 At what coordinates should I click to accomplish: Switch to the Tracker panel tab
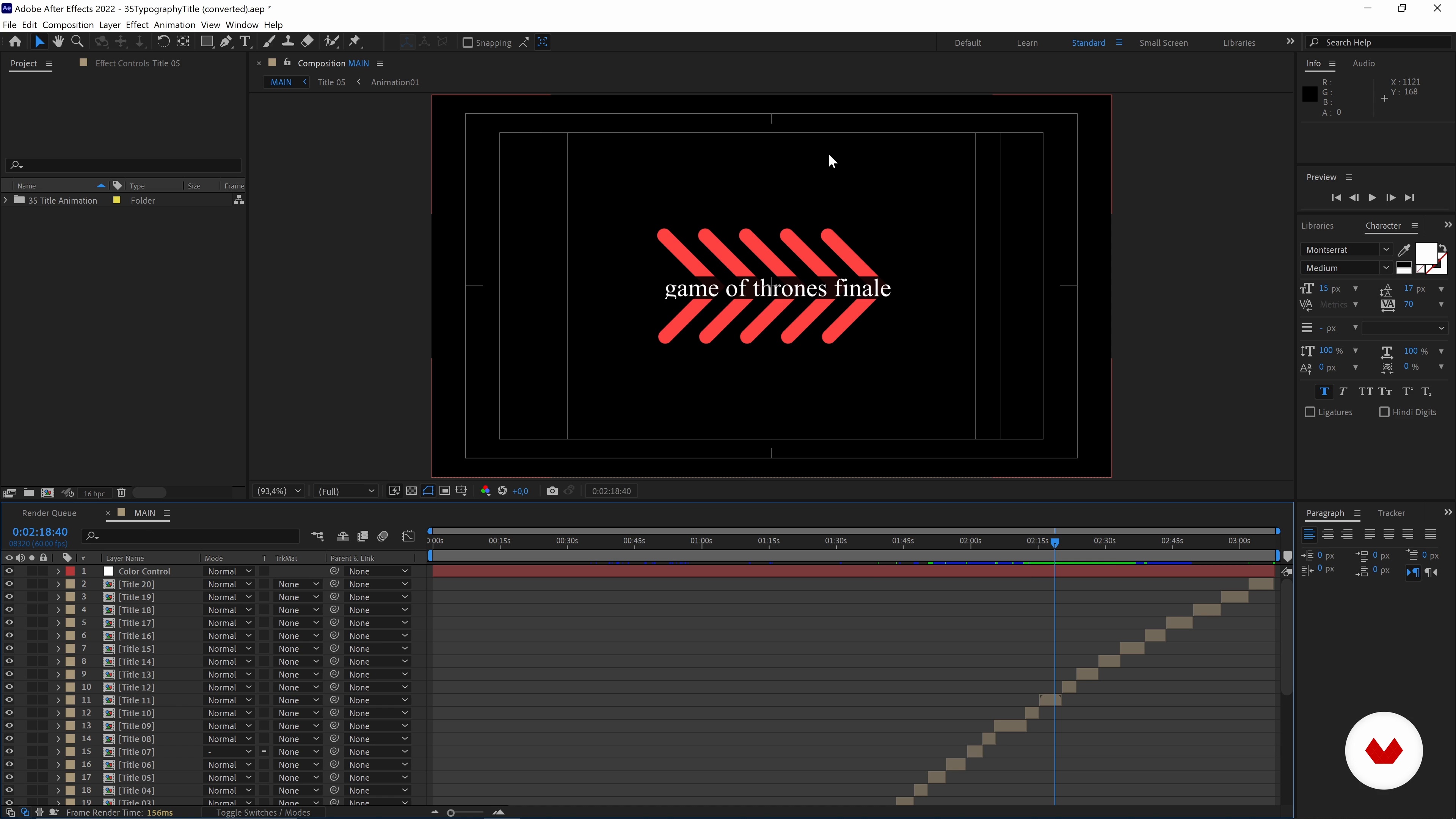click(1391, 513)
